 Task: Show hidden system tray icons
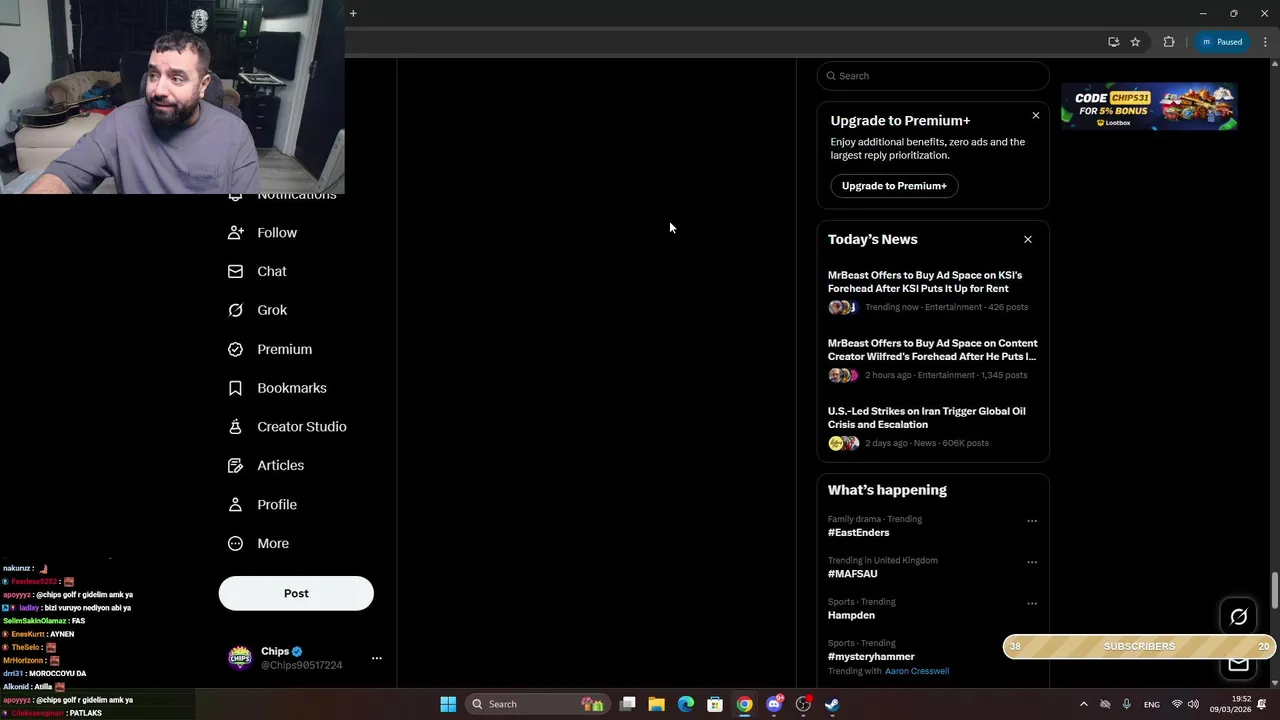pyautogui.click(x=1083, y=704)
